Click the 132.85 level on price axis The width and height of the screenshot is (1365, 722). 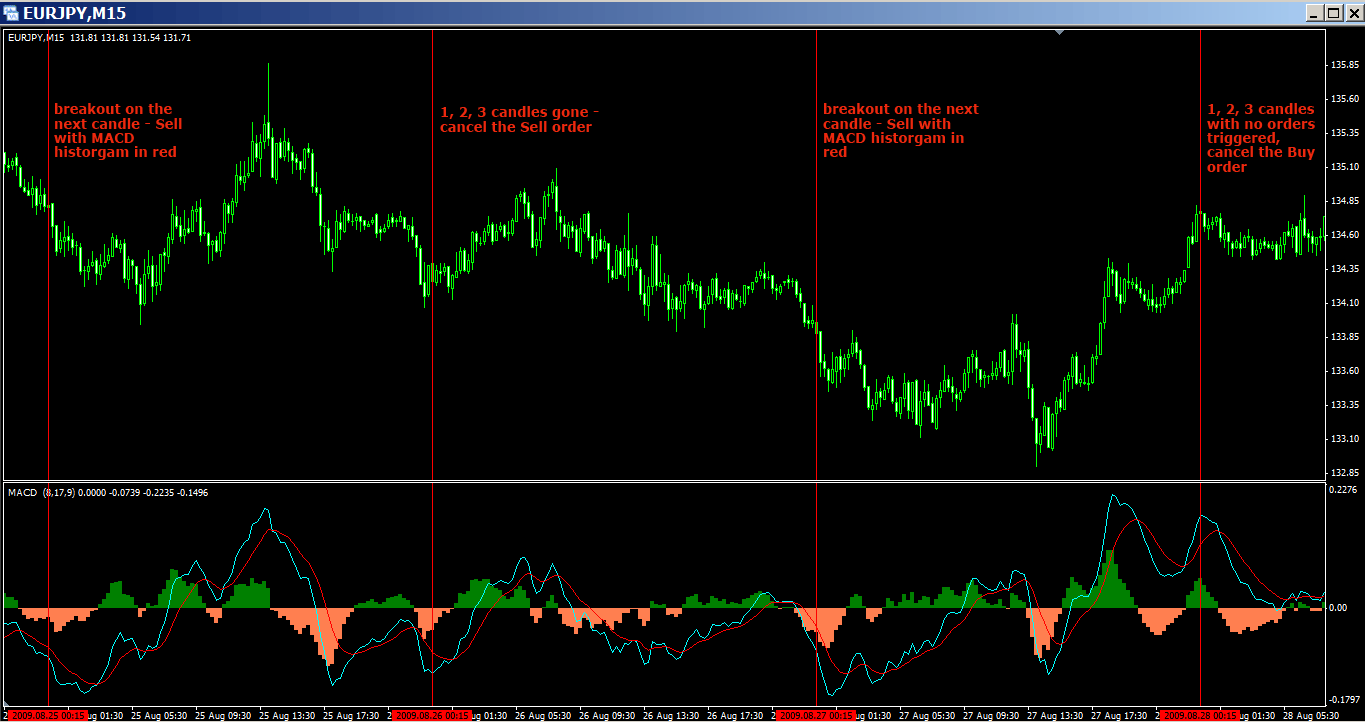coord(1345,473)
